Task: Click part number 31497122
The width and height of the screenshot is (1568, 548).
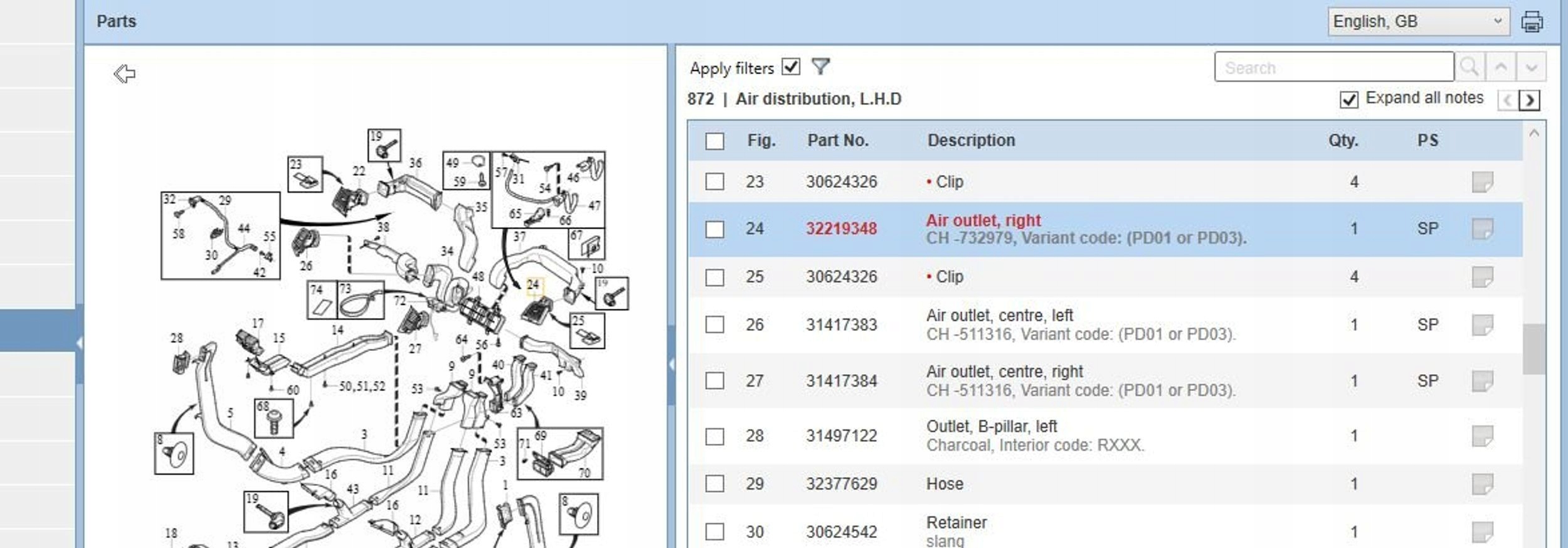Action: (842, 436)
